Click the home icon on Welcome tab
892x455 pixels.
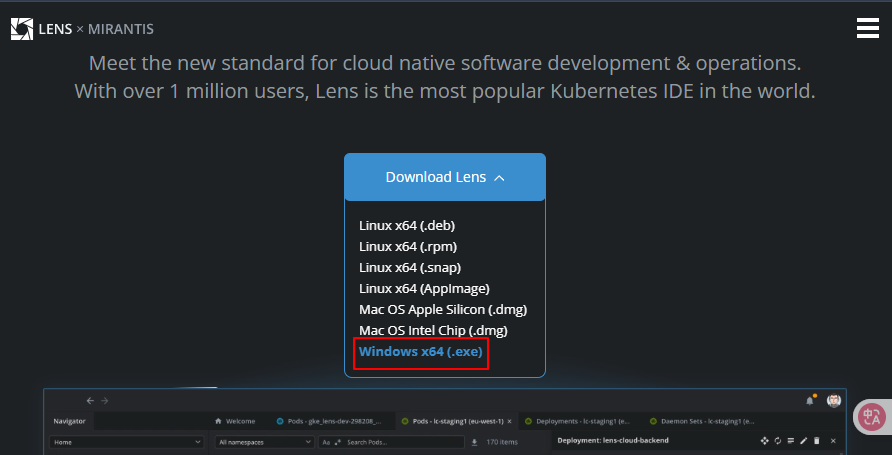tap(218, 421)
